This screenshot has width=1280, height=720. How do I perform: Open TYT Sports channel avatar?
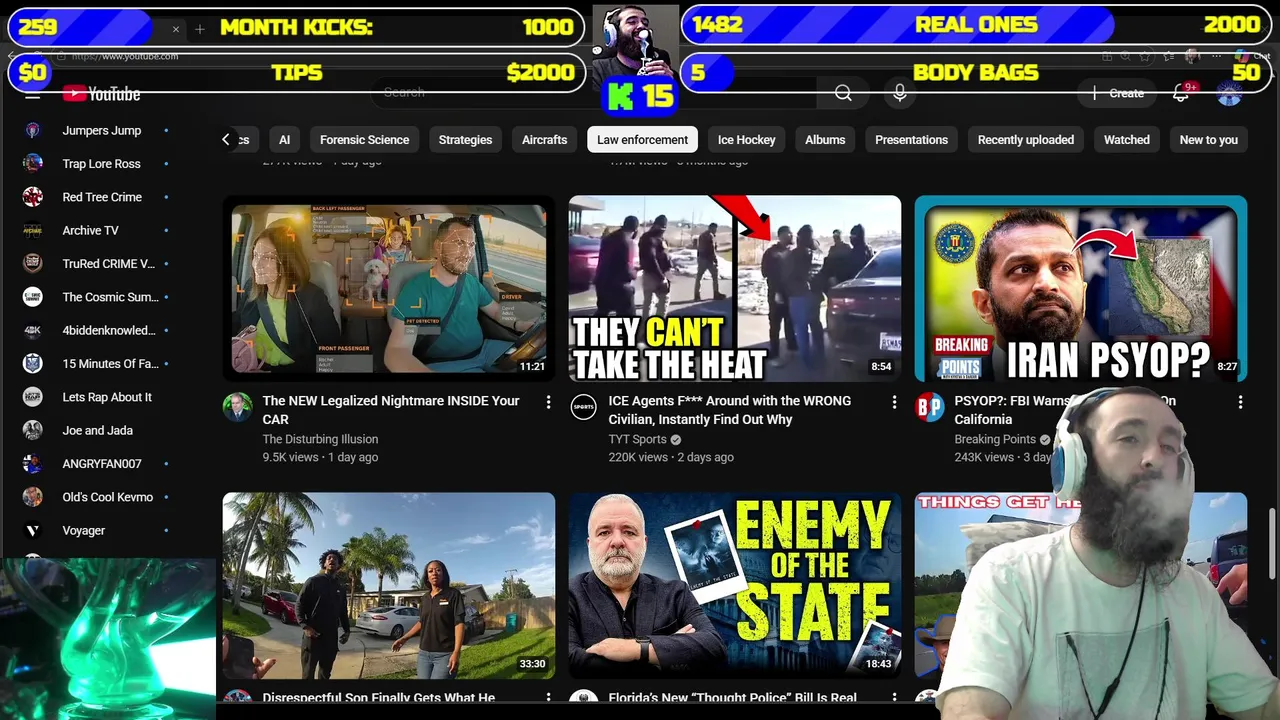point(583,407)
